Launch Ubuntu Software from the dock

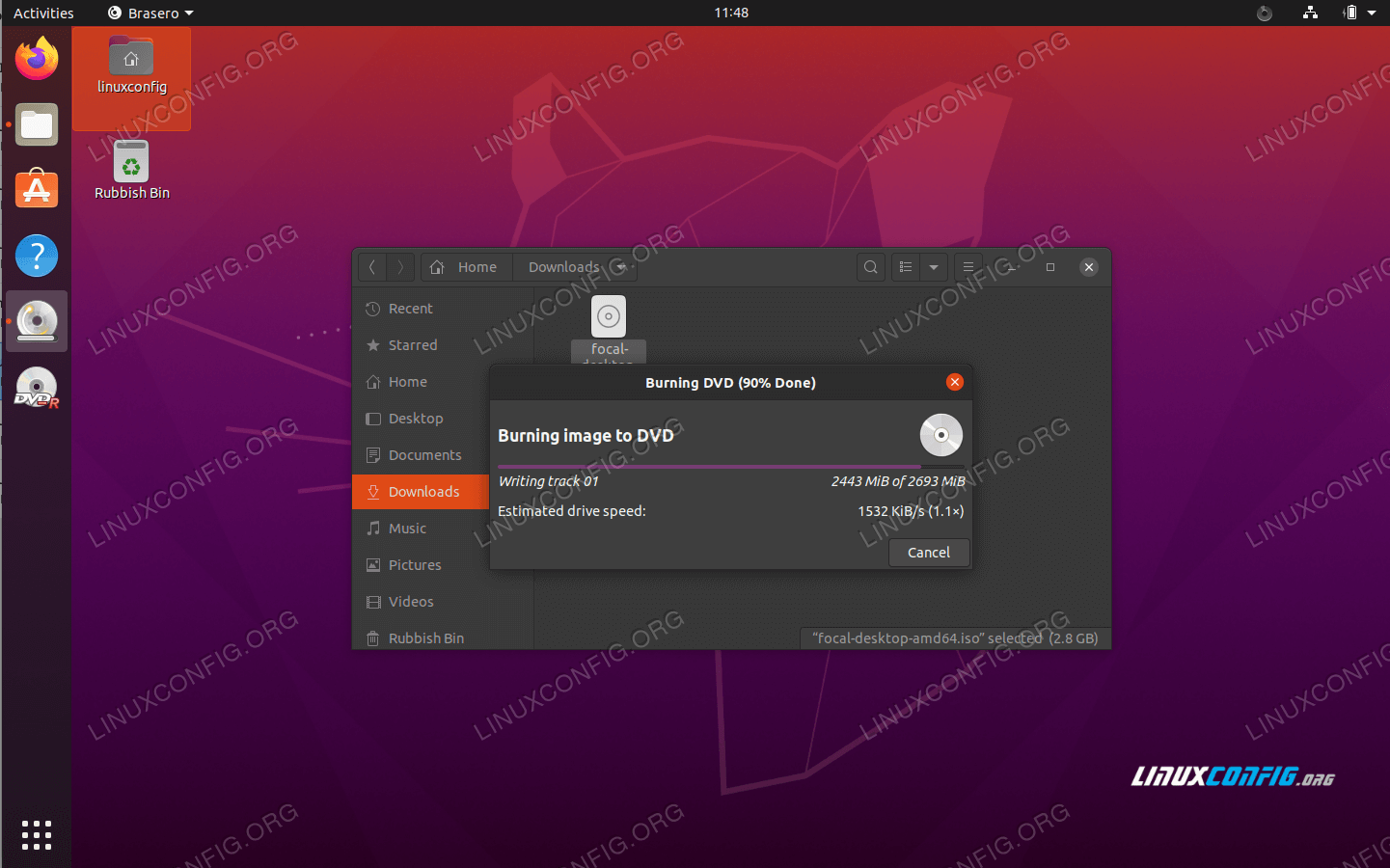point(37,190)
